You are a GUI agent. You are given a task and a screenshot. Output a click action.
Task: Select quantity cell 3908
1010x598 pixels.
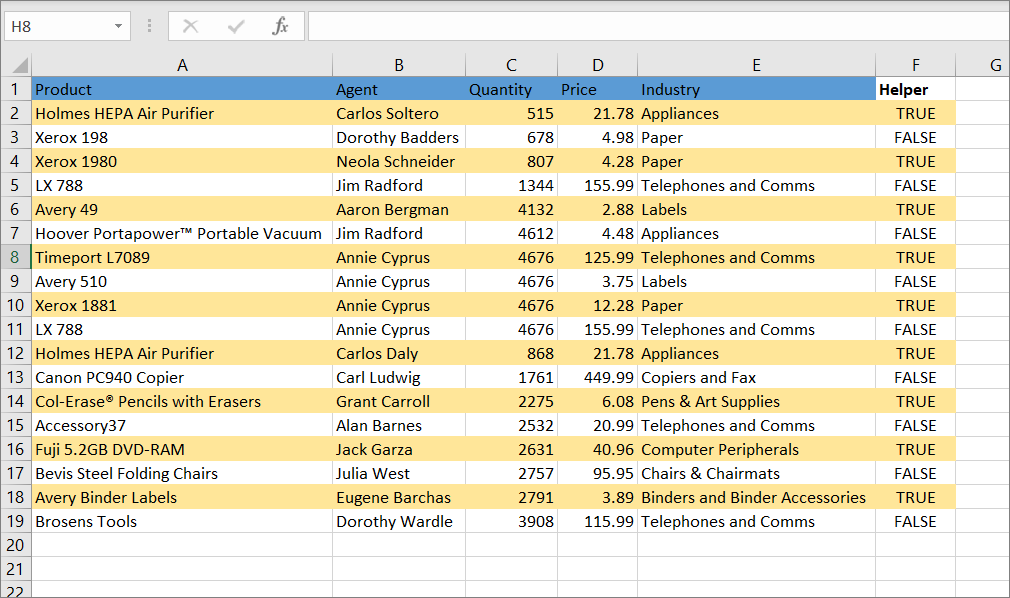(511, 521)
